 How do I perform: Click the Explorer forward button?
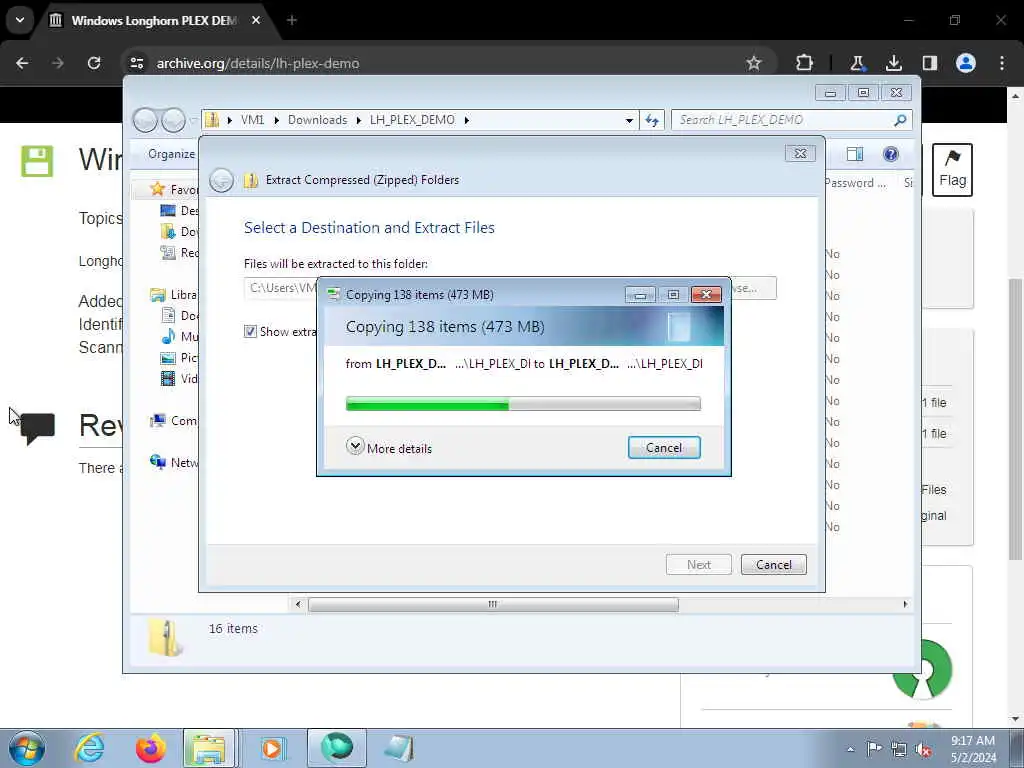click(x=173, y=120)
